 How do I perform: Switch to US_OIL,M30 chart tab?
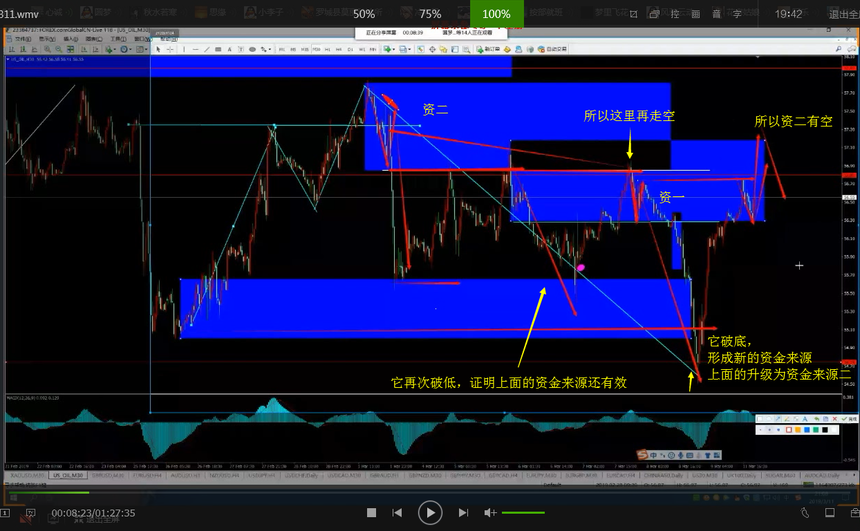(68, 475)
